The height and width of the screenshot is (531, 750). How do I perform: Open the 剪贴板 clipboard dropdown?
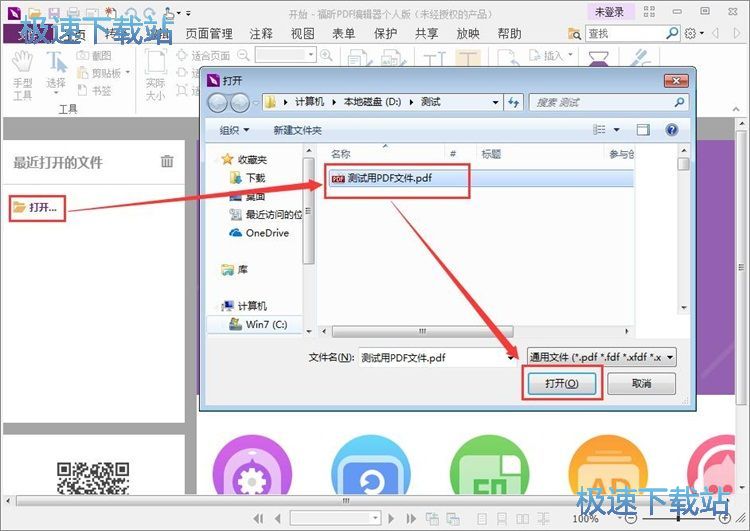click(104, 73)
